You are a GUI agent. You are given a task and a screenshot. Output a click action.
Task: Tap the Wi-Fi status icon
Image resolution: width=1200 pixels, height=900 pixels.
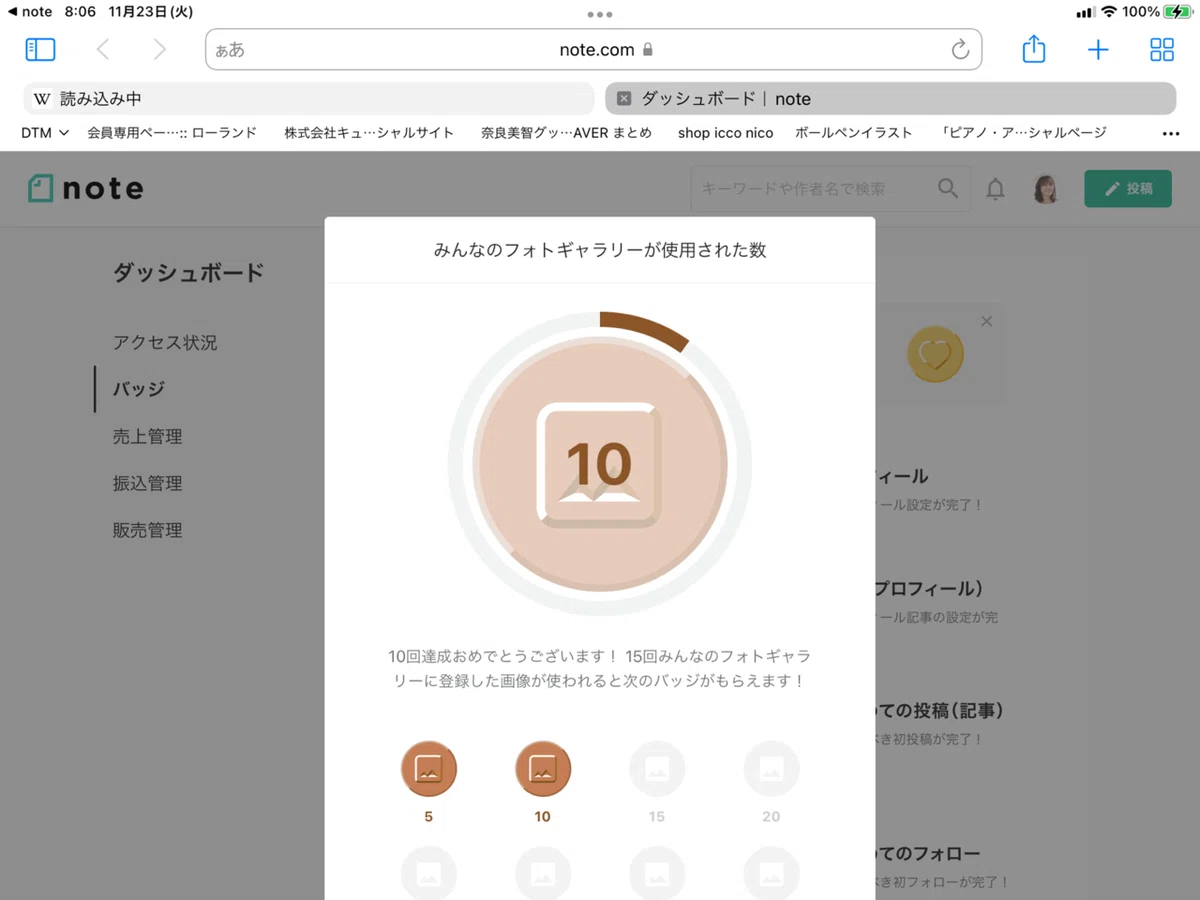(x=1109, y=12)
